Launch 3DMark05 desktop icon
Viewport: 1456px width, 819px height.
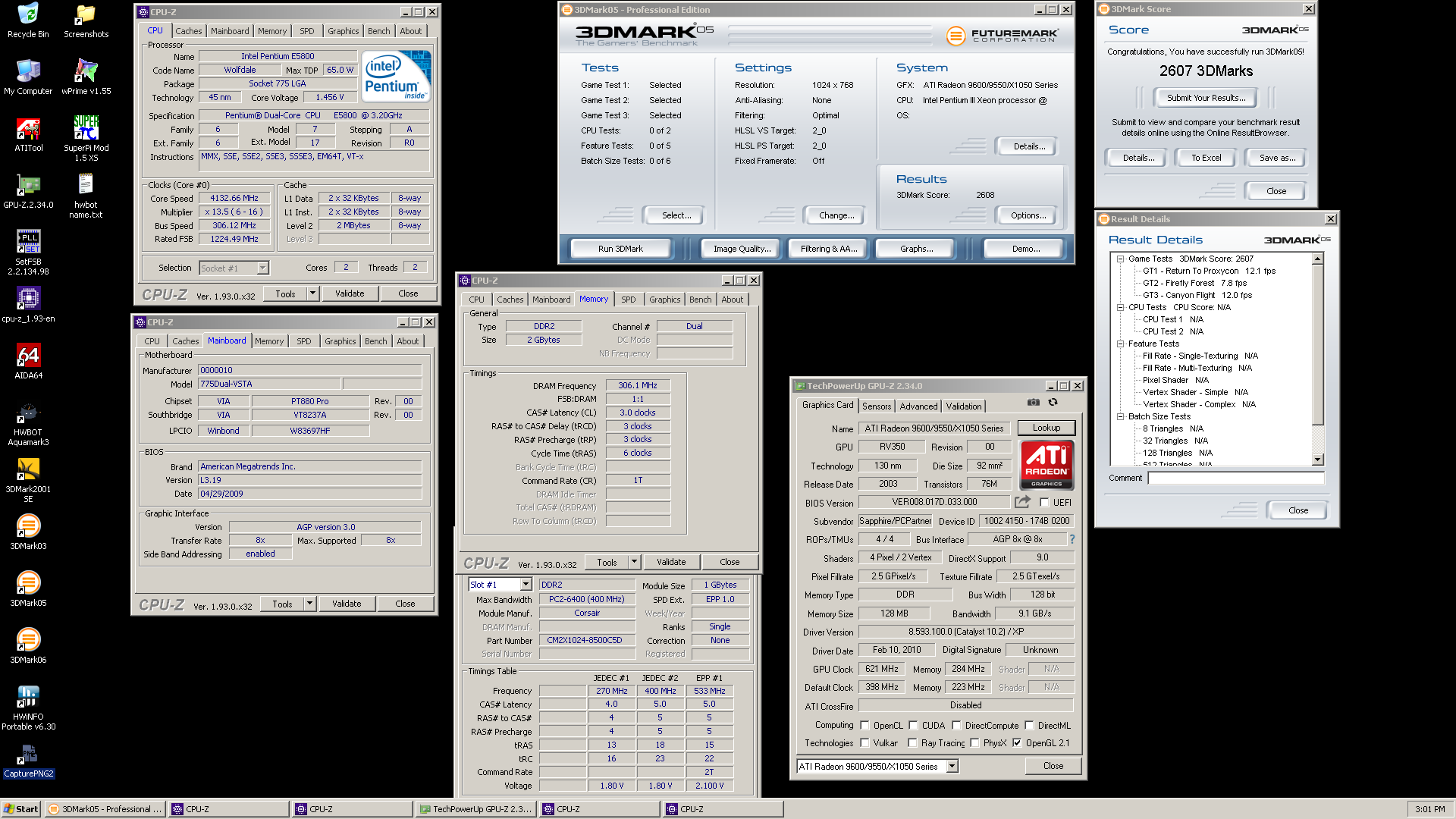[28, 589]
